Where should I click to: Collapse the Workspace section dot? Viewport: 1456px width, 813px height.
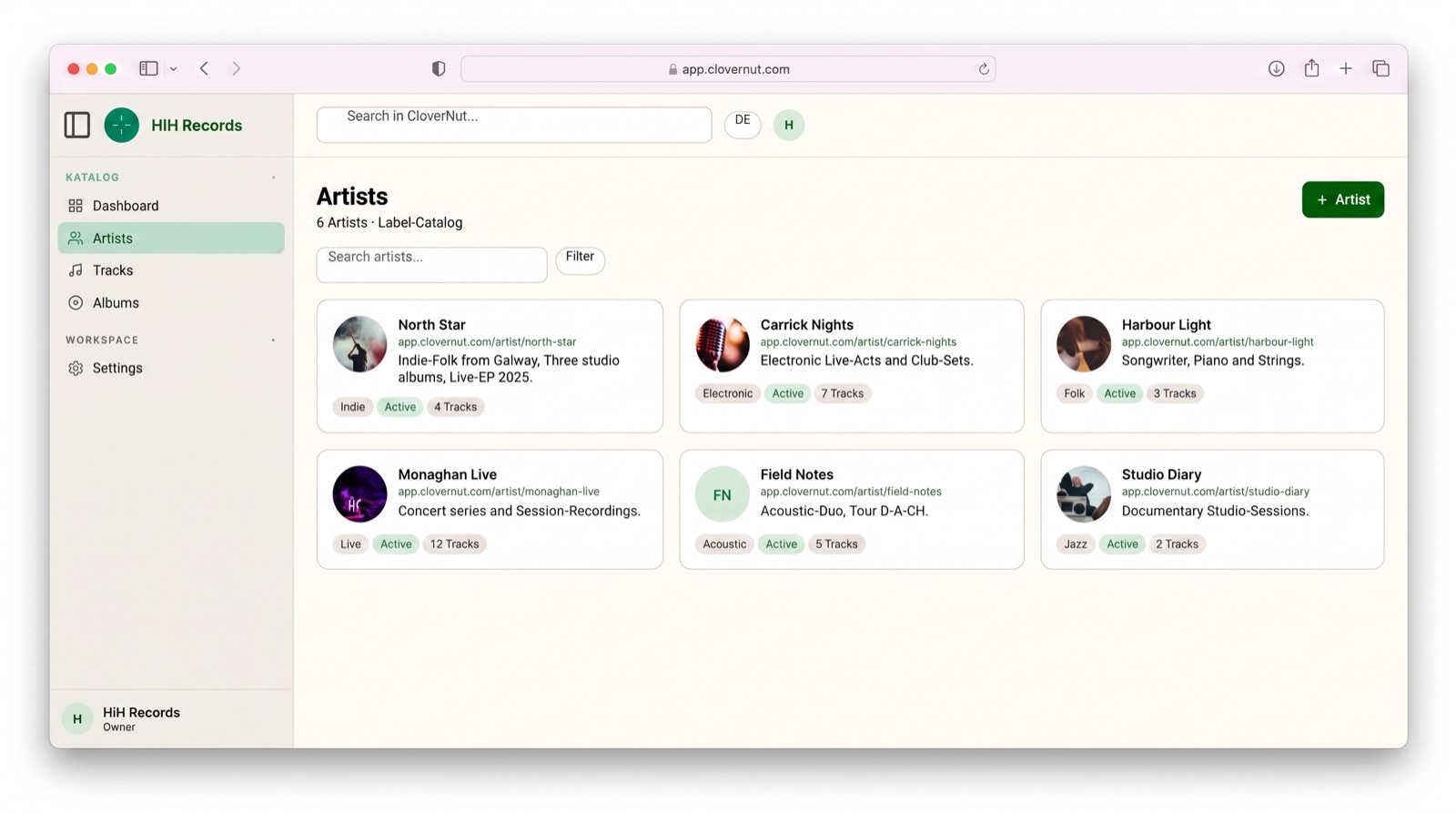pyautogui.click(x=273, y=340)
